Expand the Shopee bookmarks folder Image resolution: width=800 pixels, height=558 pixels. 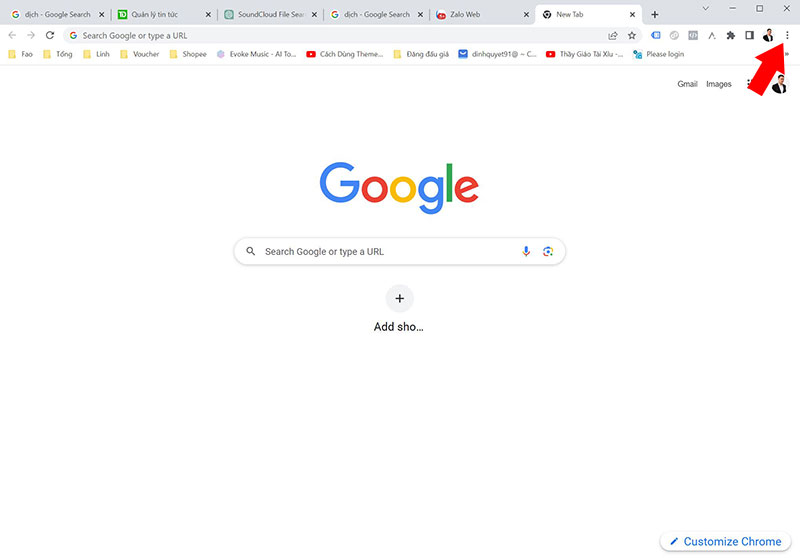pyautogui.click(x=188, y=54)
